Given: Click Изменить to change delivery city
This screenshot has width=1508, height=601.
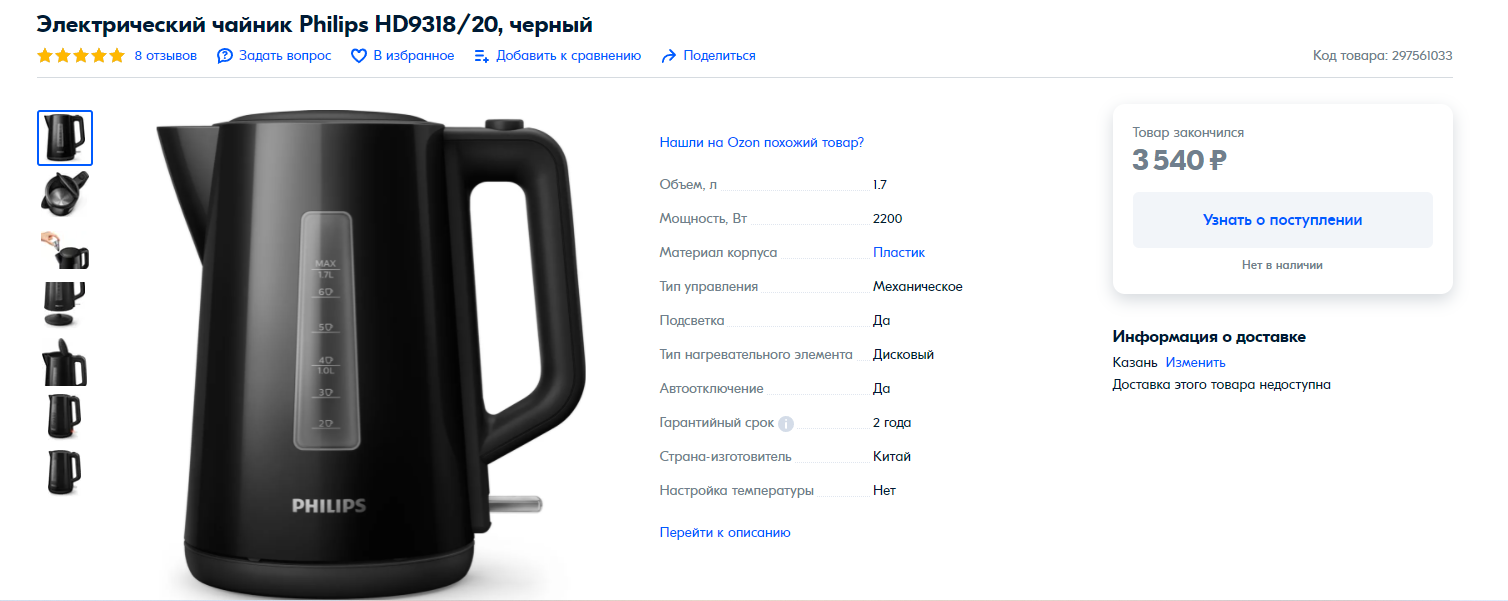Looking at the screenshot, I should [x=1195, y=362].
